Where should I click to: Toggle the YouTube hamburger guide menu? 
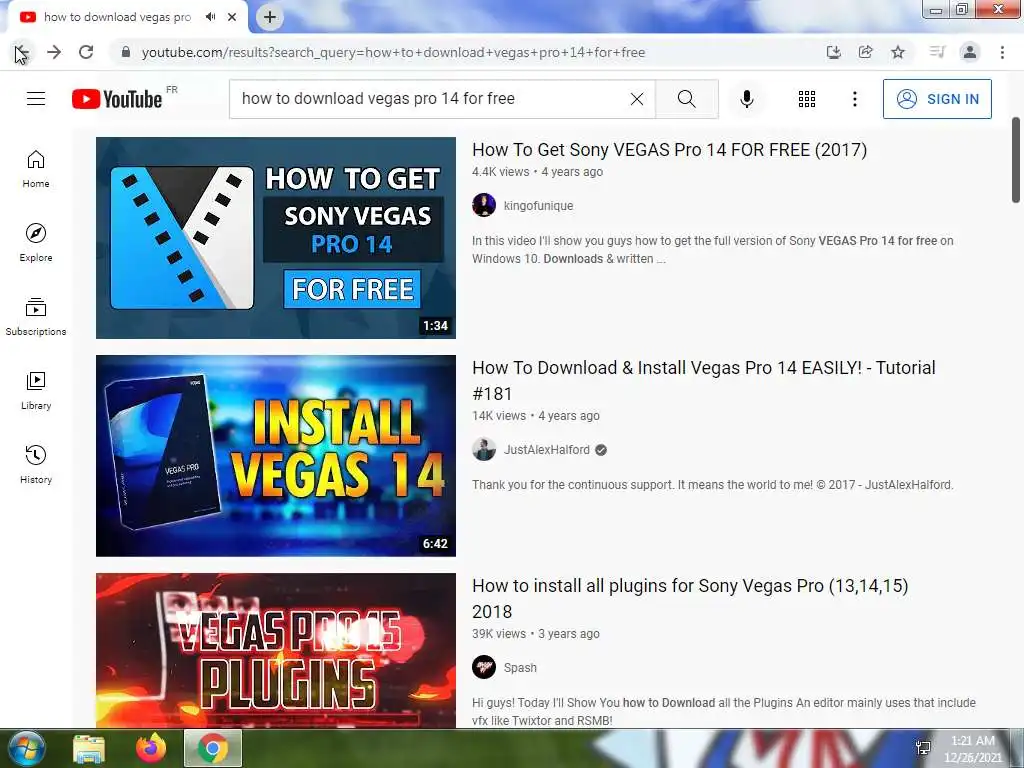[36, 99]
